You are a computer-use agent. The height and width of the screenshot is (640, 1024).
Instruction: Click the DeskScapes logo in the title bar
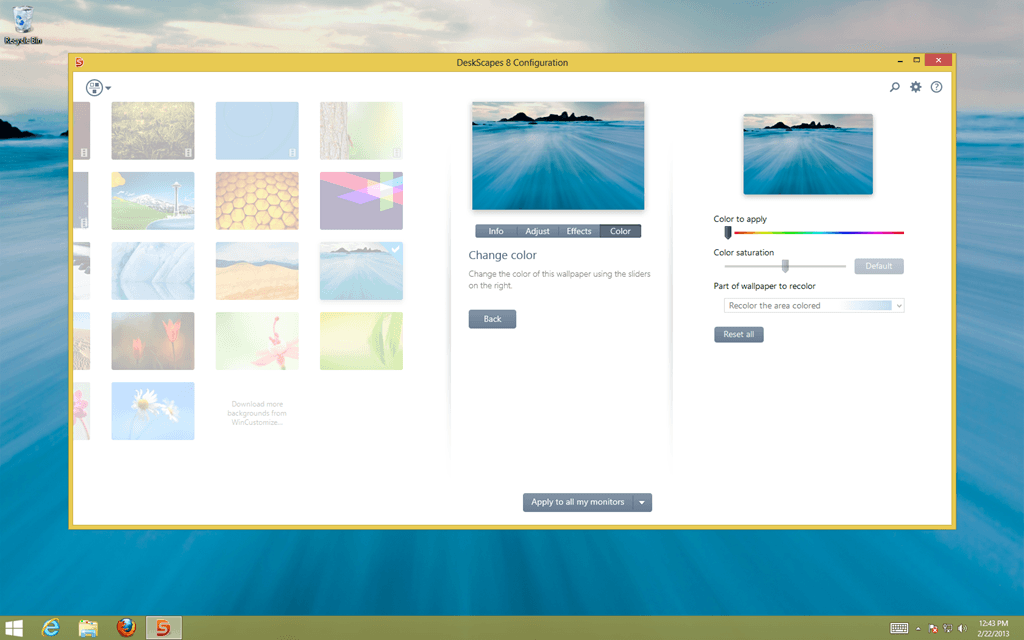tap(81, 61)
